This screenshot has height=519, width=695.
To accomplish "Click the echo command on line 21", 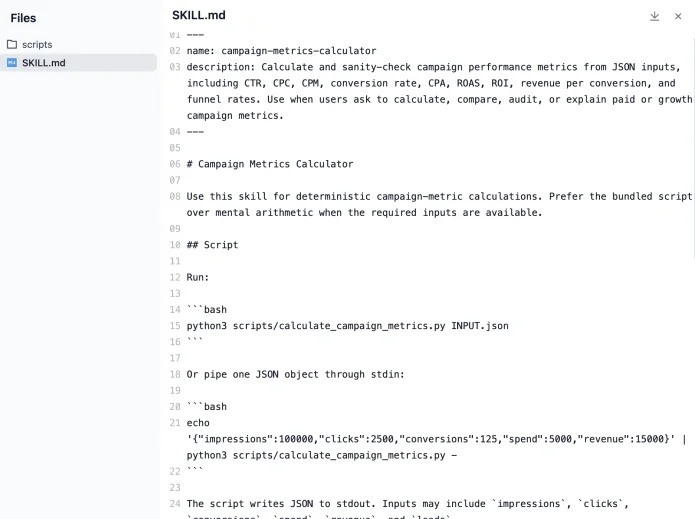I will [x=198, y=423].
